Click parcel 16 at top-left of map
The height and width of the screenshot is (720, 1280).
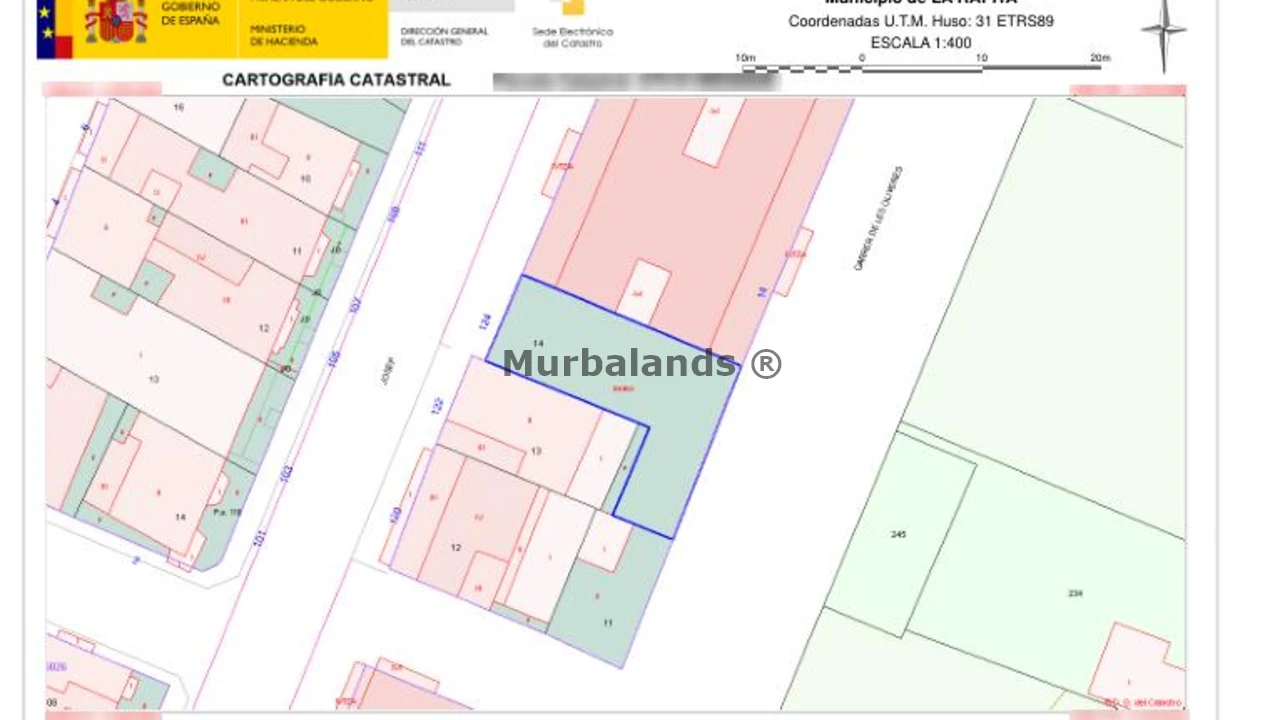[179, 106]
